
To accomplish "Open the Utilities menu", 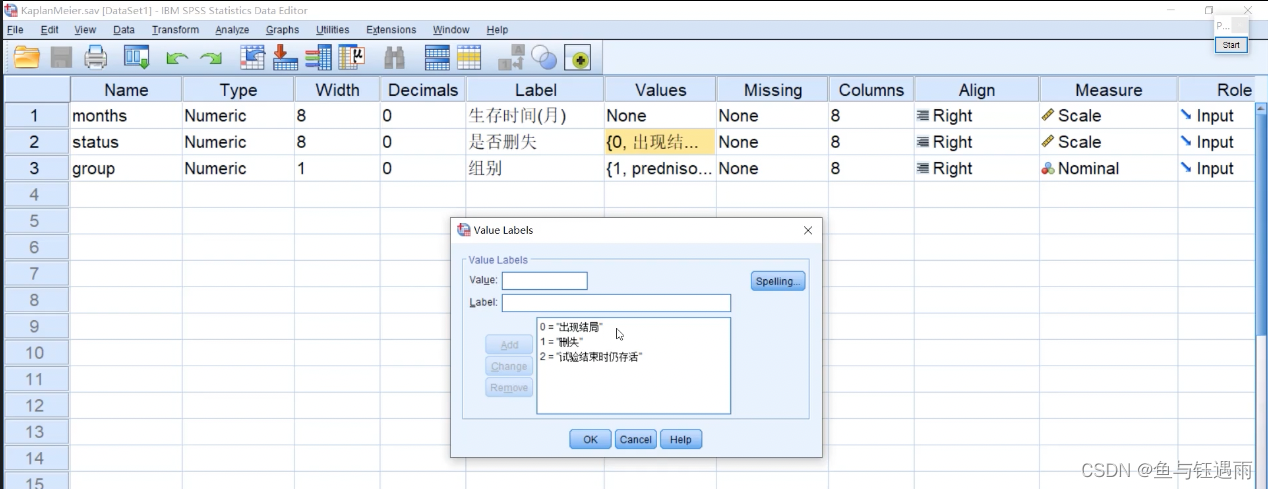I will 333,30.
